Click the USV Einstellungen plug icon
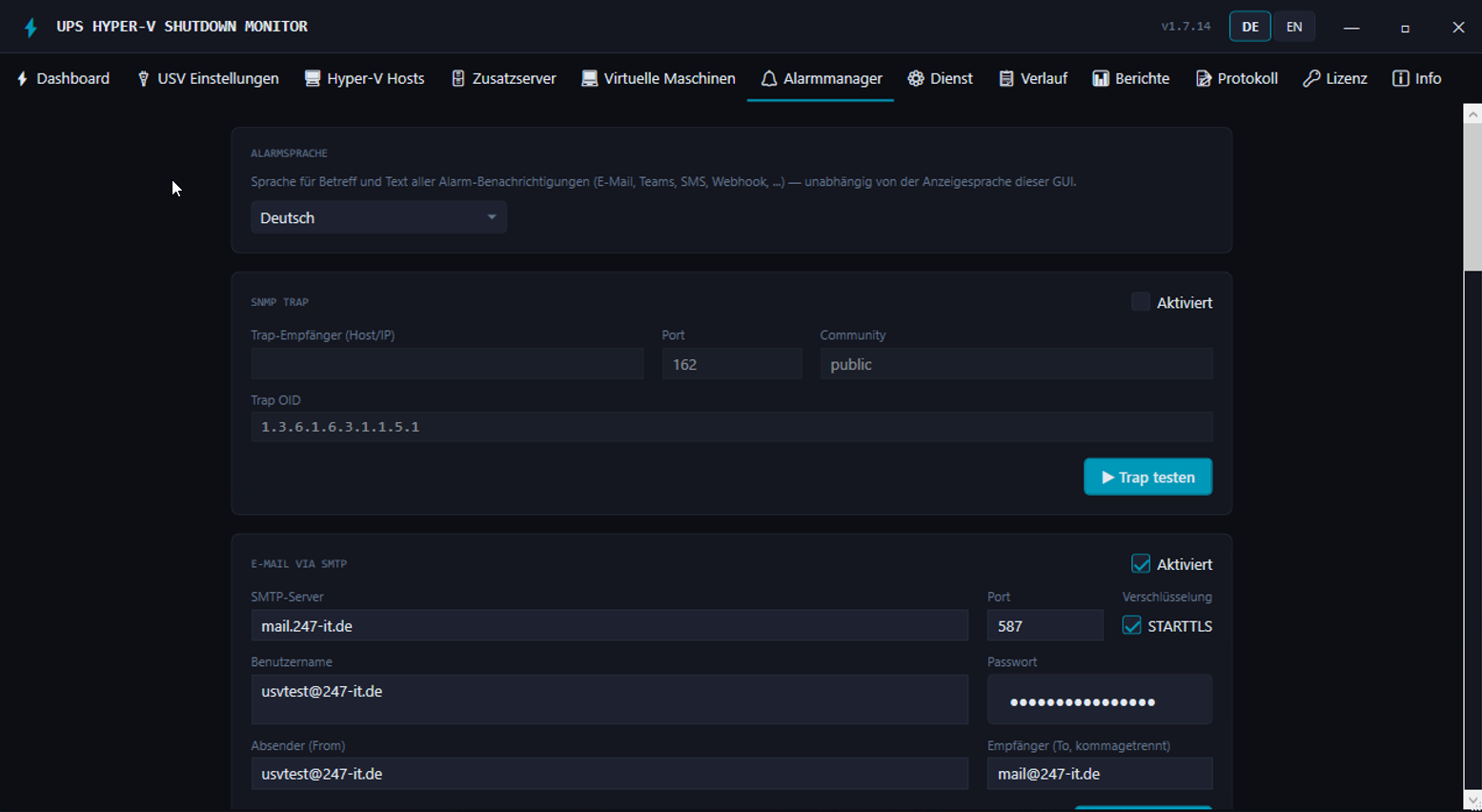 coord(143,78)
